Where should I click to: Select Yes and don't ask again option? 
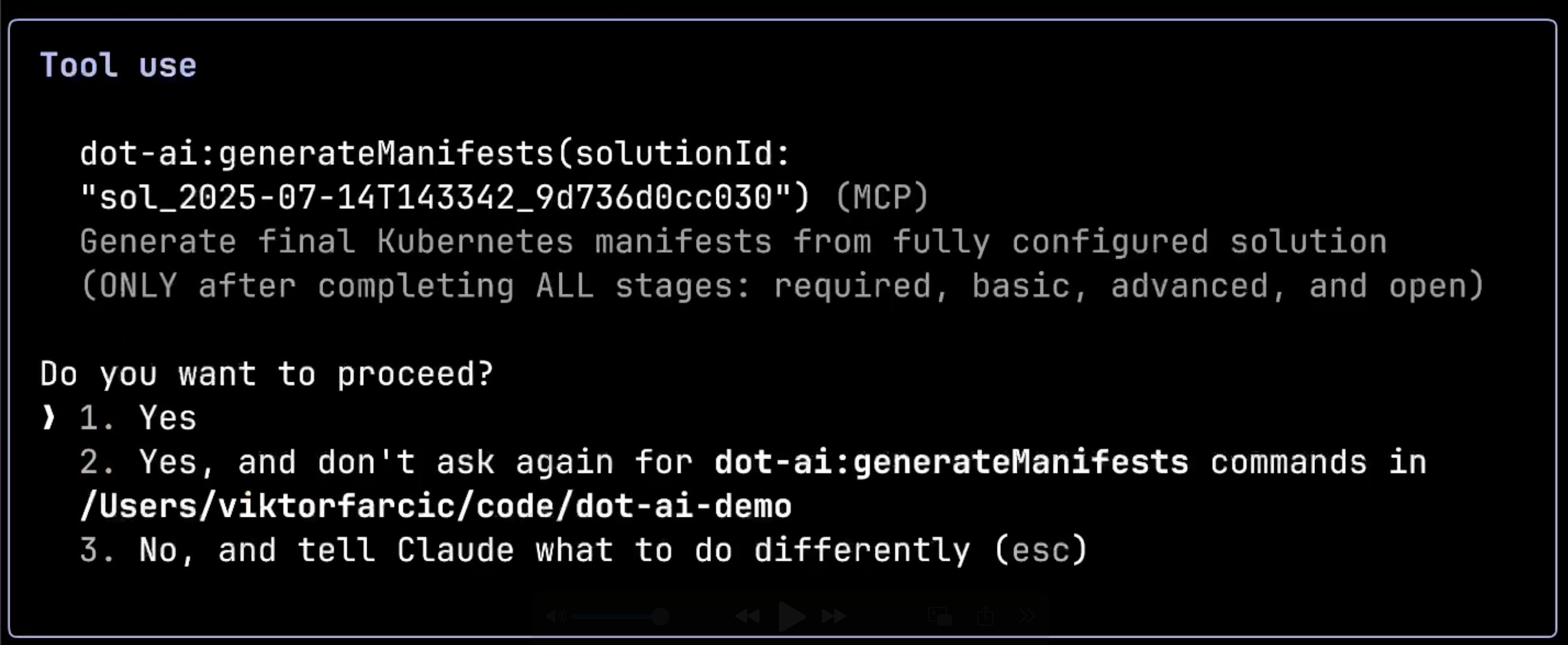tap(753, 485)
